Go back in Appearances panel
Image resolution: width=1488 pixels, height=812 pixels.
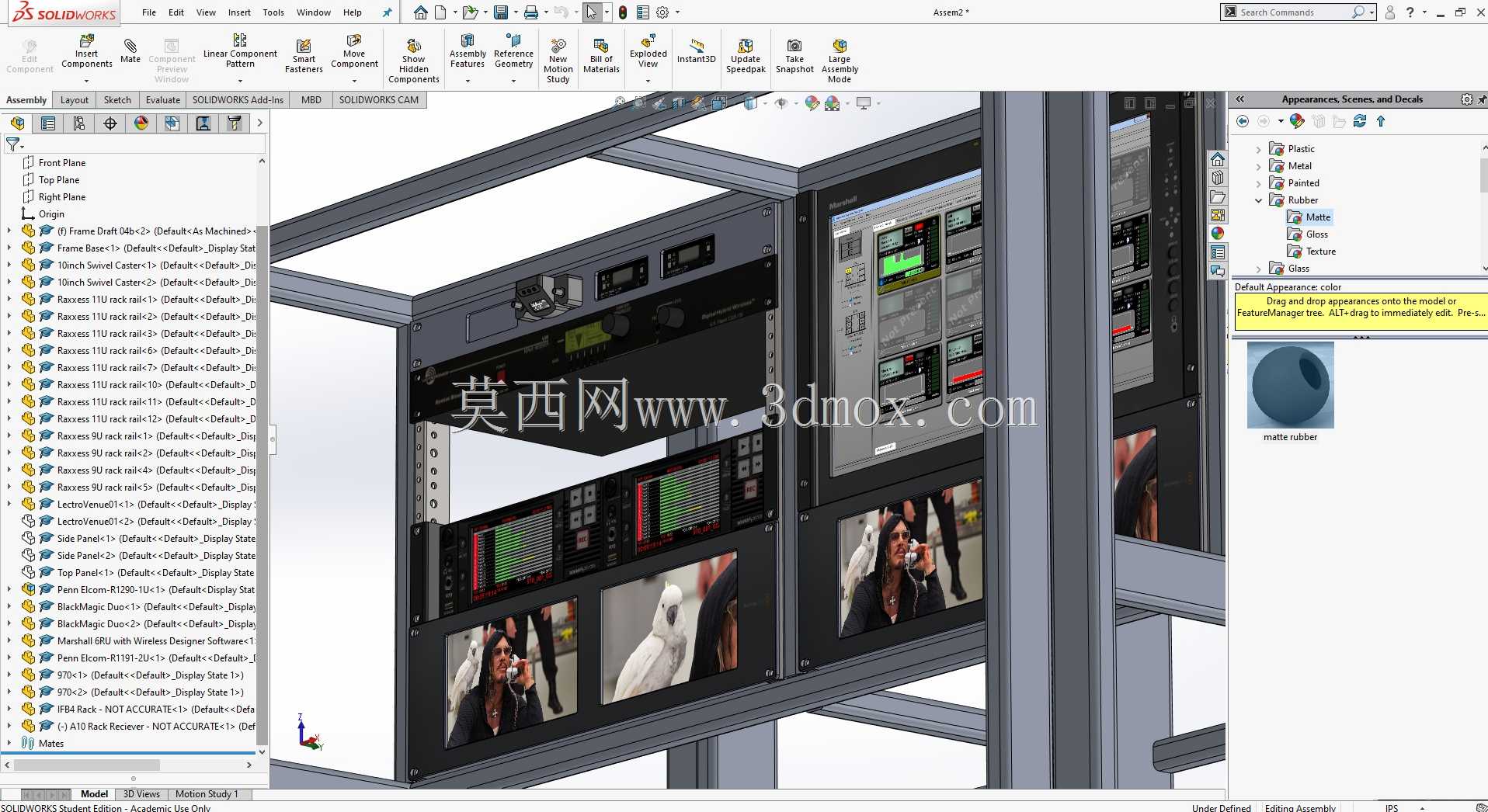point(1243,121)
